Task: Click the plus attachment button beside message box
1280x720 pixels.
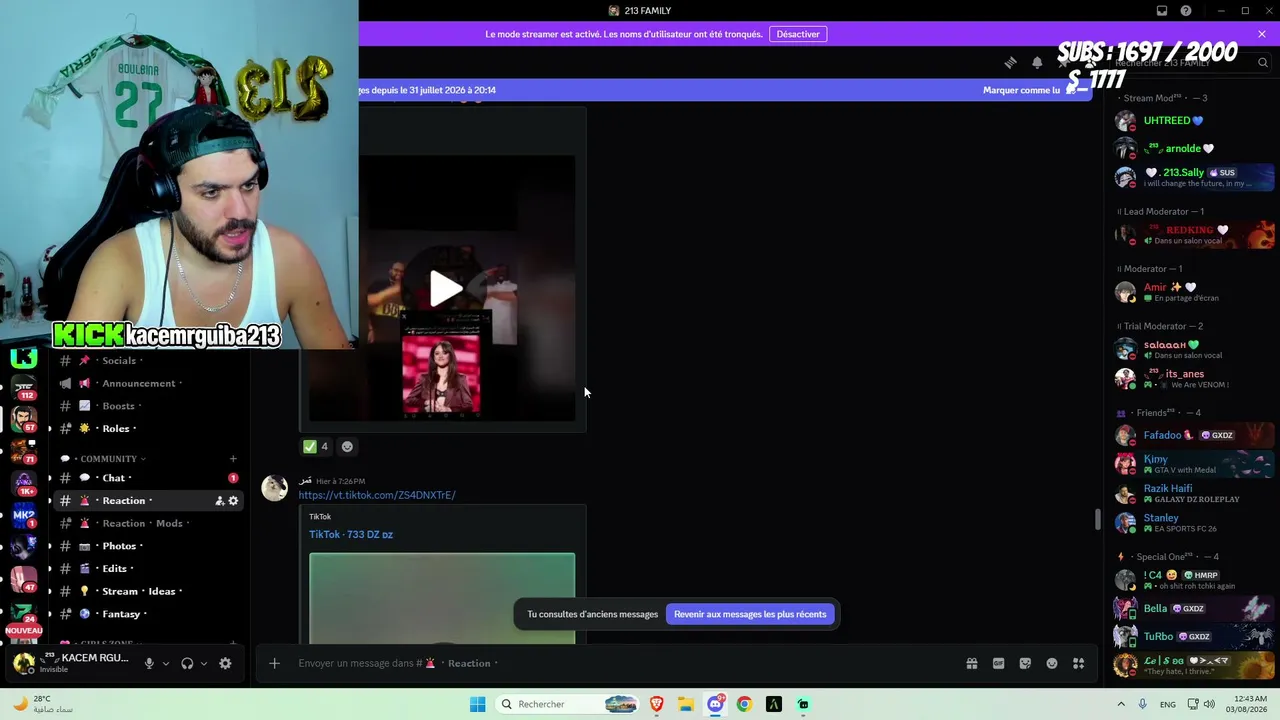Action: [x=274, y=663]
